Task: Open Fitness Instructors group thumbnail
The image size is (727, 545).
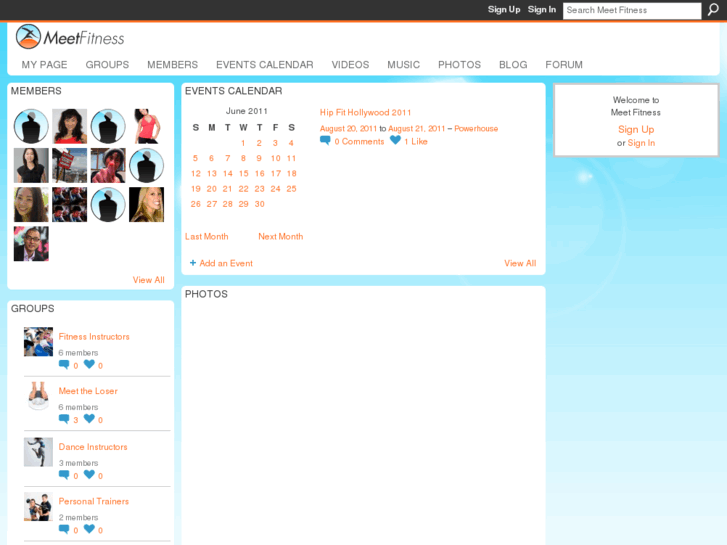Action: click(38, 341)
